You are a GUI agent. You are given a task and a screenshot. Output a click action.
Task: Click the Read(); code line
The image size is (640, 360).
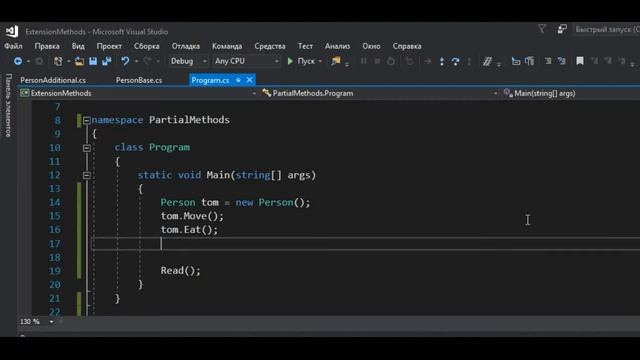(x=180, y=271)
